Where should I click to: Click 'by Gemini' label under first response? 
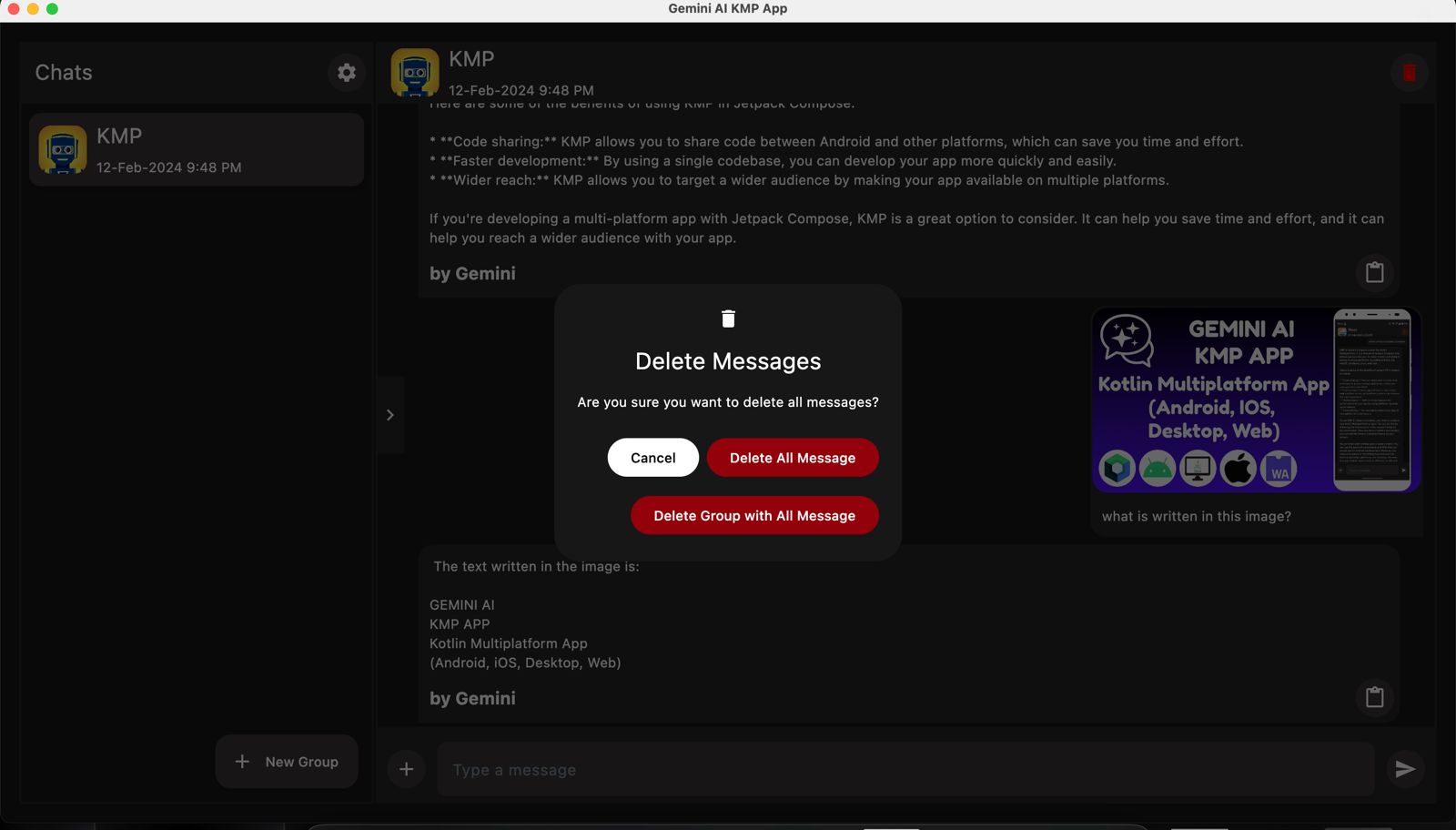(472, 274)
